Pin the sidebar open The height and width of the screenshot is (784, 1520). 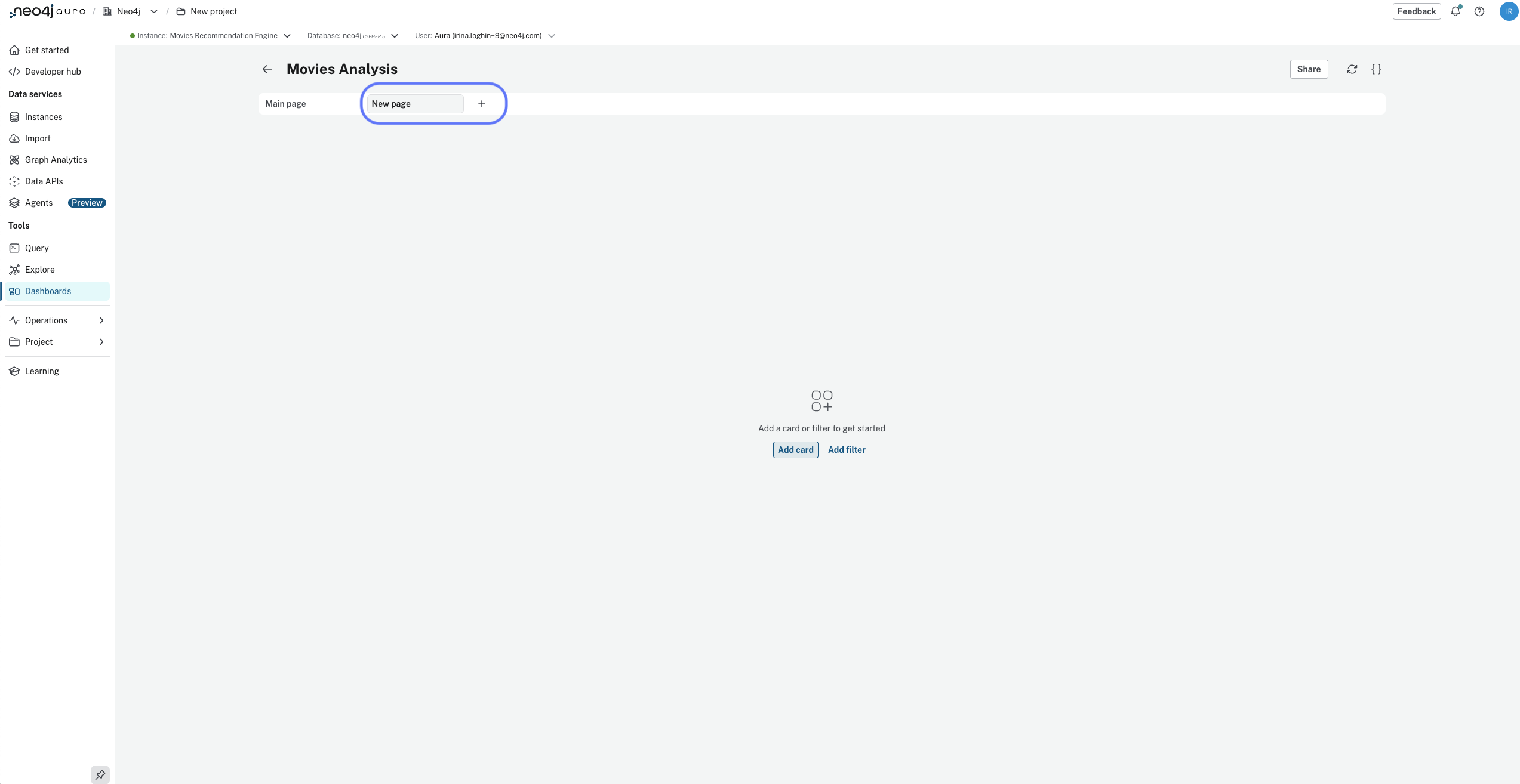click(x=100, y=774)
